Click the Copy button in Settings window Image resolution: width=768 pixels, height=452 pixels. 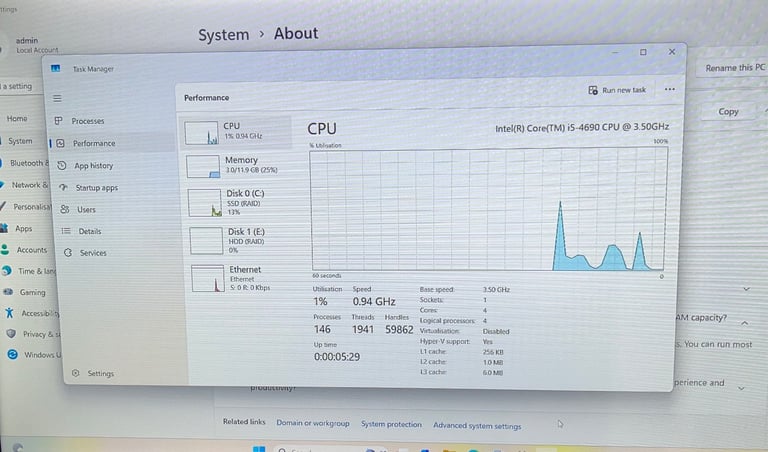728,112
